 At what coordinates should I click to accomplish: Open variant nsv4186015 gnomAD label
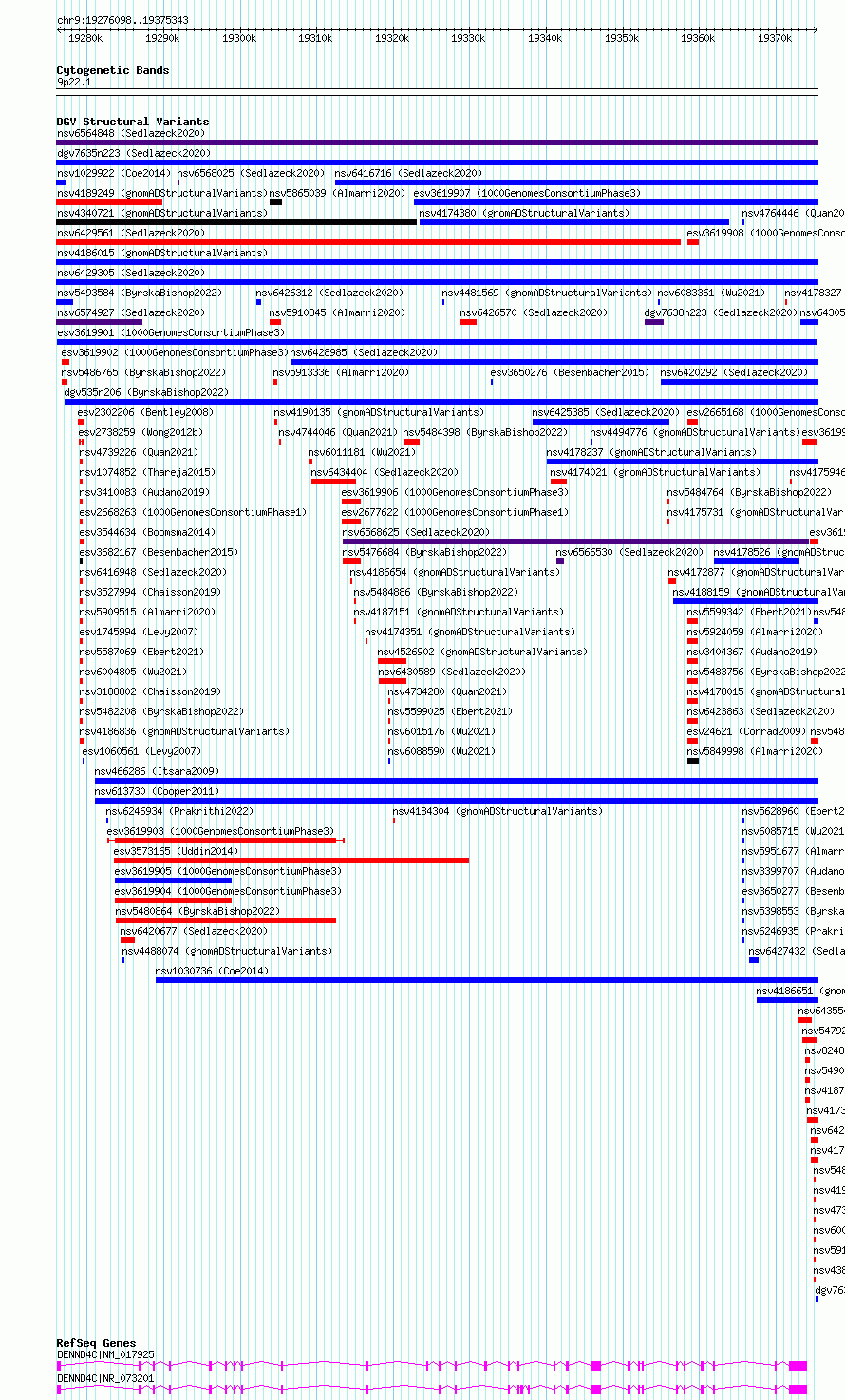162,253
